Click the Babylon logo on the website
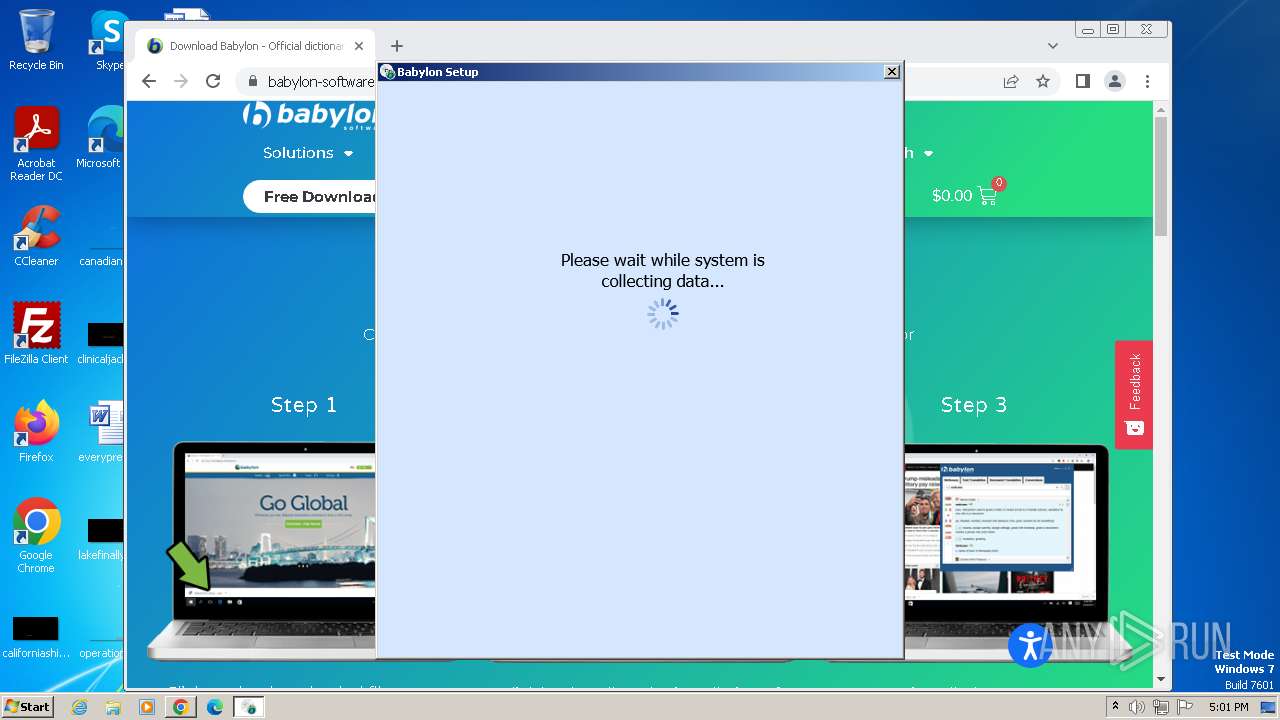Screen dimensions: 1280x720 pos(310,115)
